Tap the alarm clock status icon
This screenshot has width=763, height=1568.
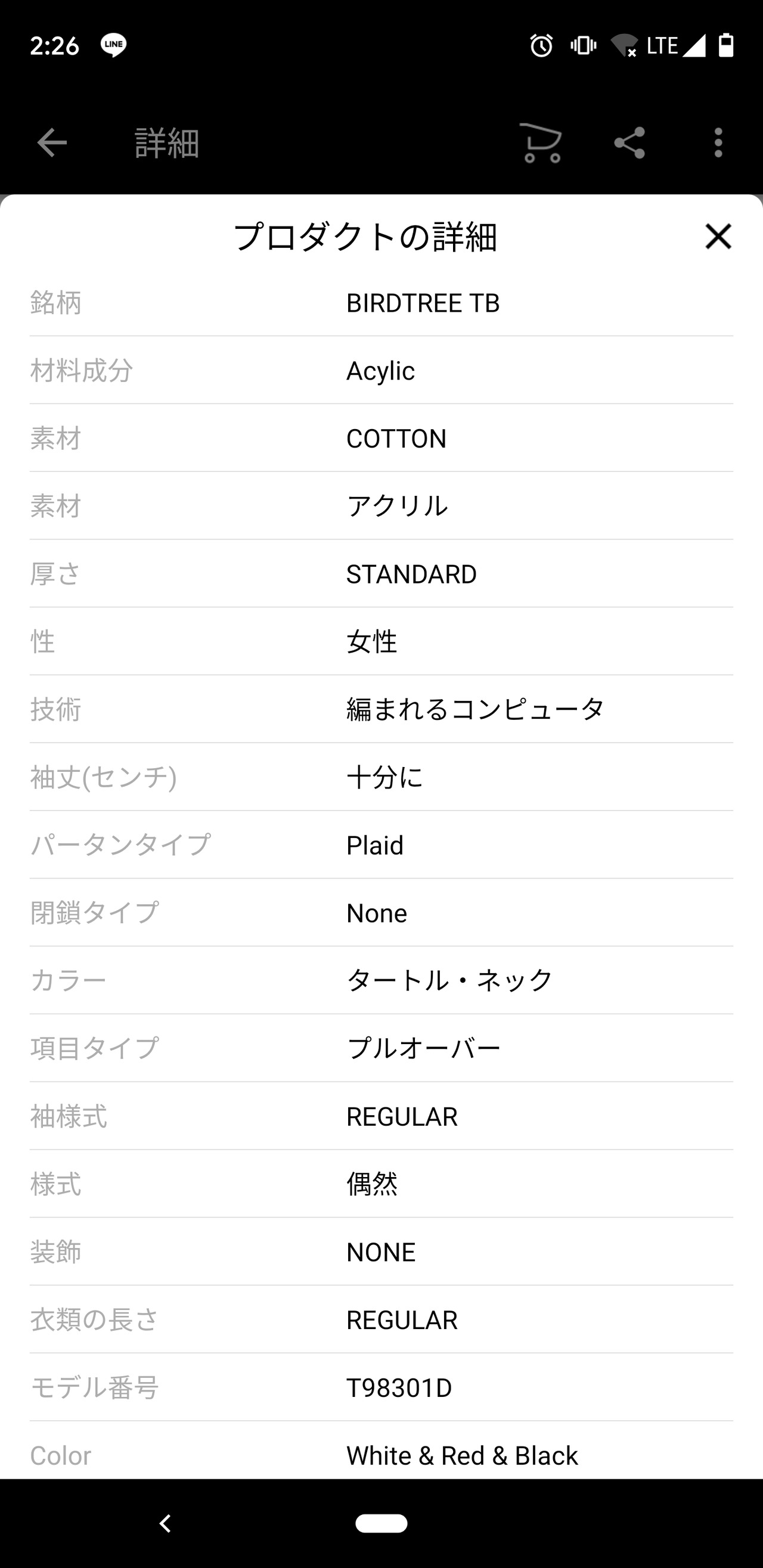point(541,46)
